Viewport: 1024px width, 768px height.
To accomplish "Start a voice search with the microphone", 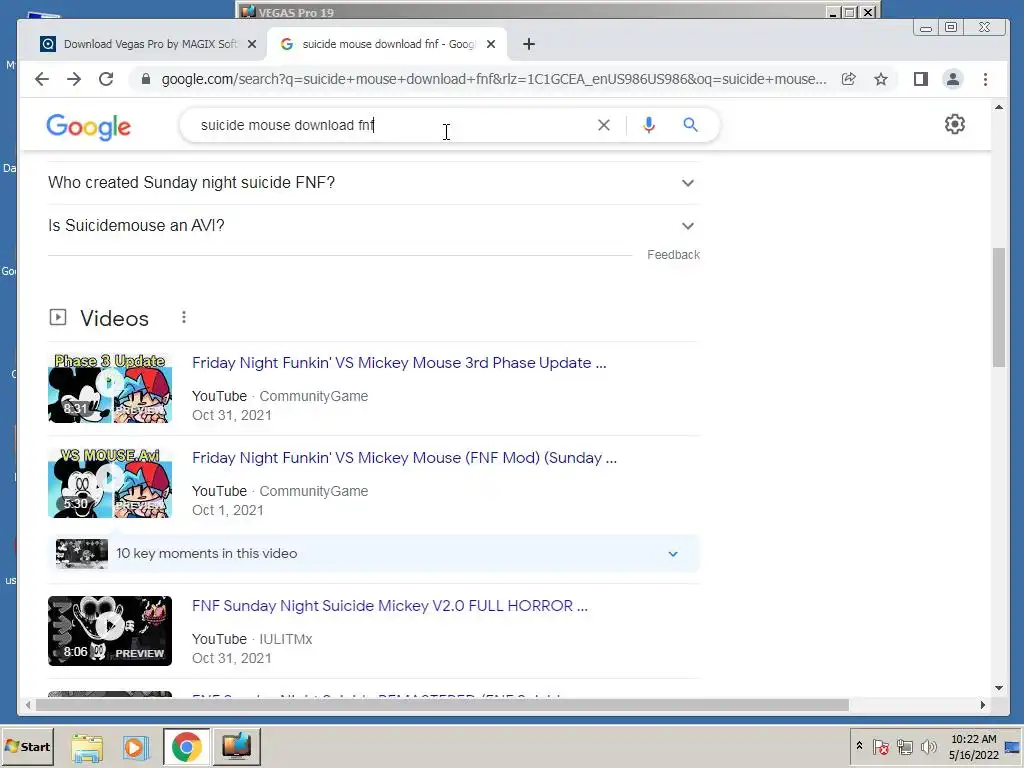I will click(648, 125).
